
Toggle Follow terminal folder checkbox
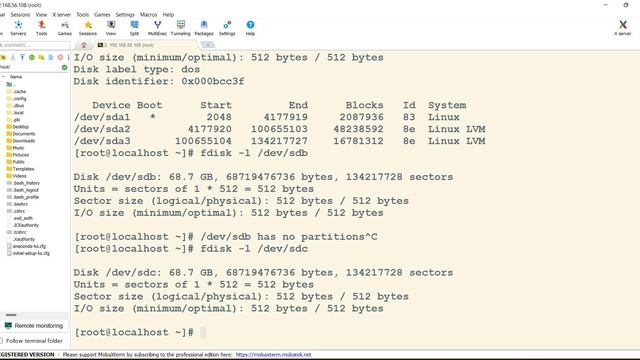tap(1, 340)
